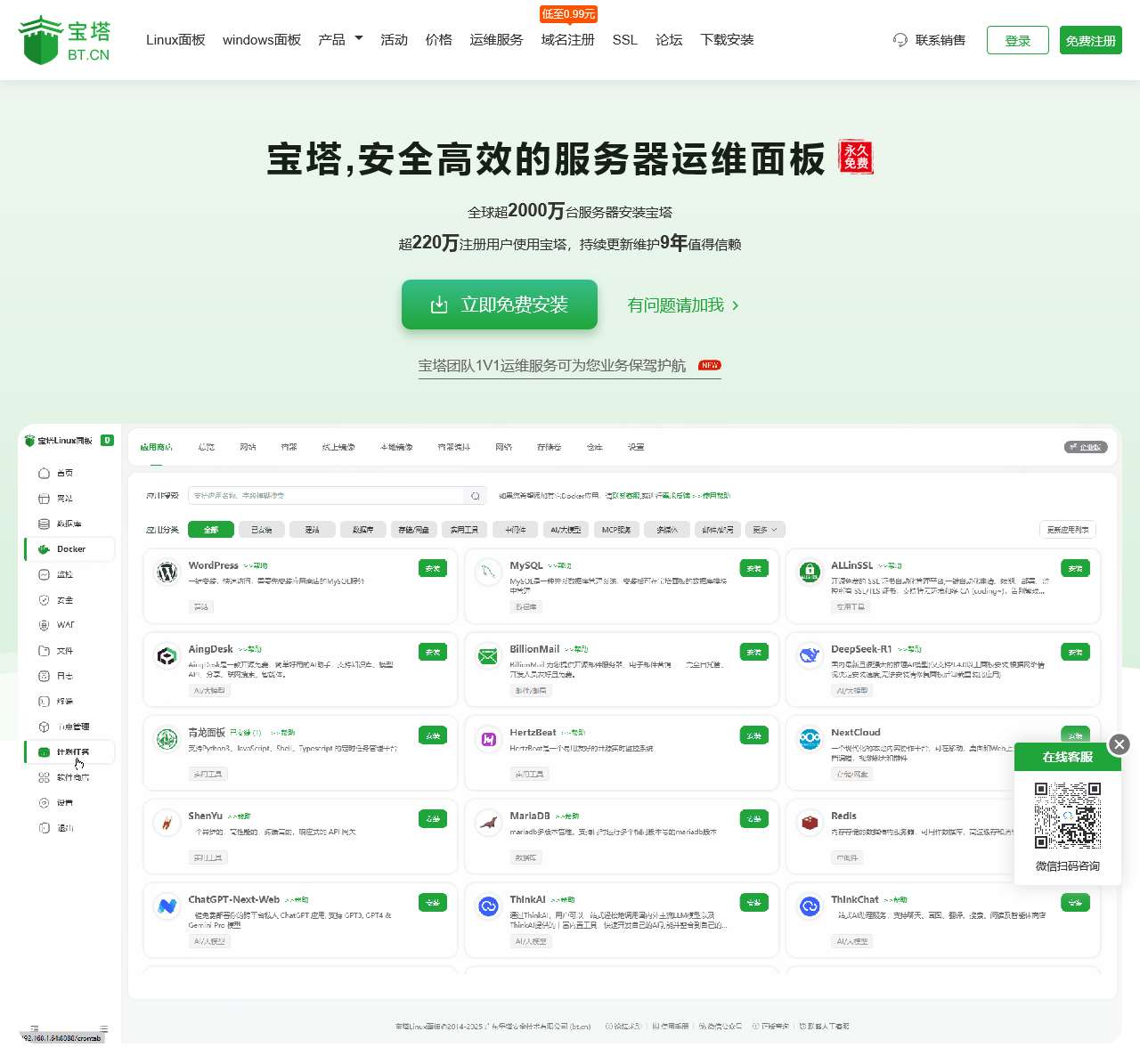
Task: Click the 首页 home icon in sidebar
Action: tap(44, 473)
